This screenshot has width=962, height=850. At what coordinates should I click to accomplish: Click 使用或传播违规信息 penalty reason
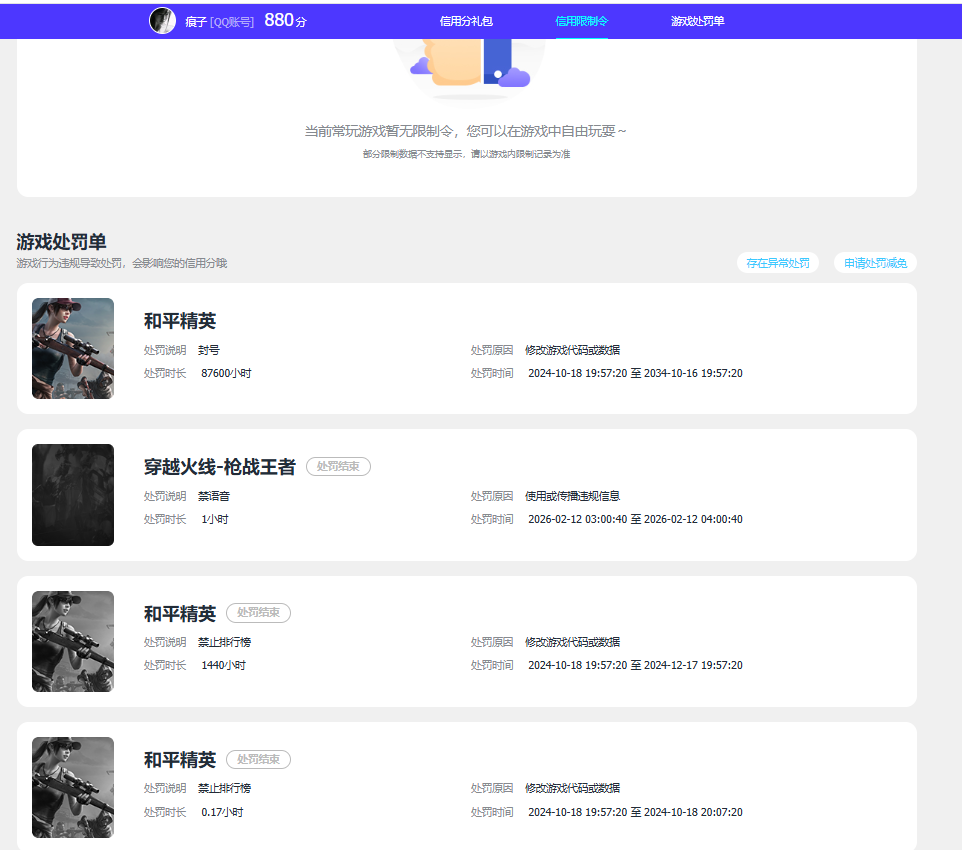coord(572,496)
